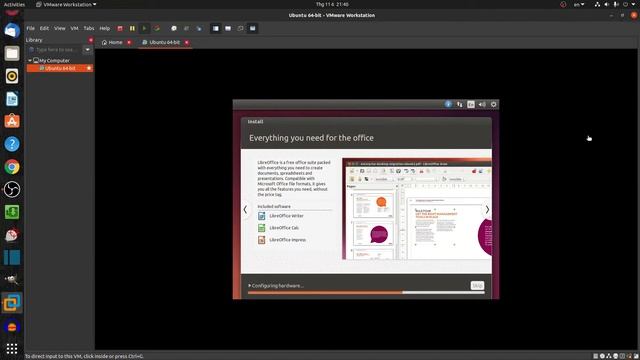Image resolution: width=640 pixels, height=360 pixels.
Task: Open the Help menu
Action: [104, 29]
